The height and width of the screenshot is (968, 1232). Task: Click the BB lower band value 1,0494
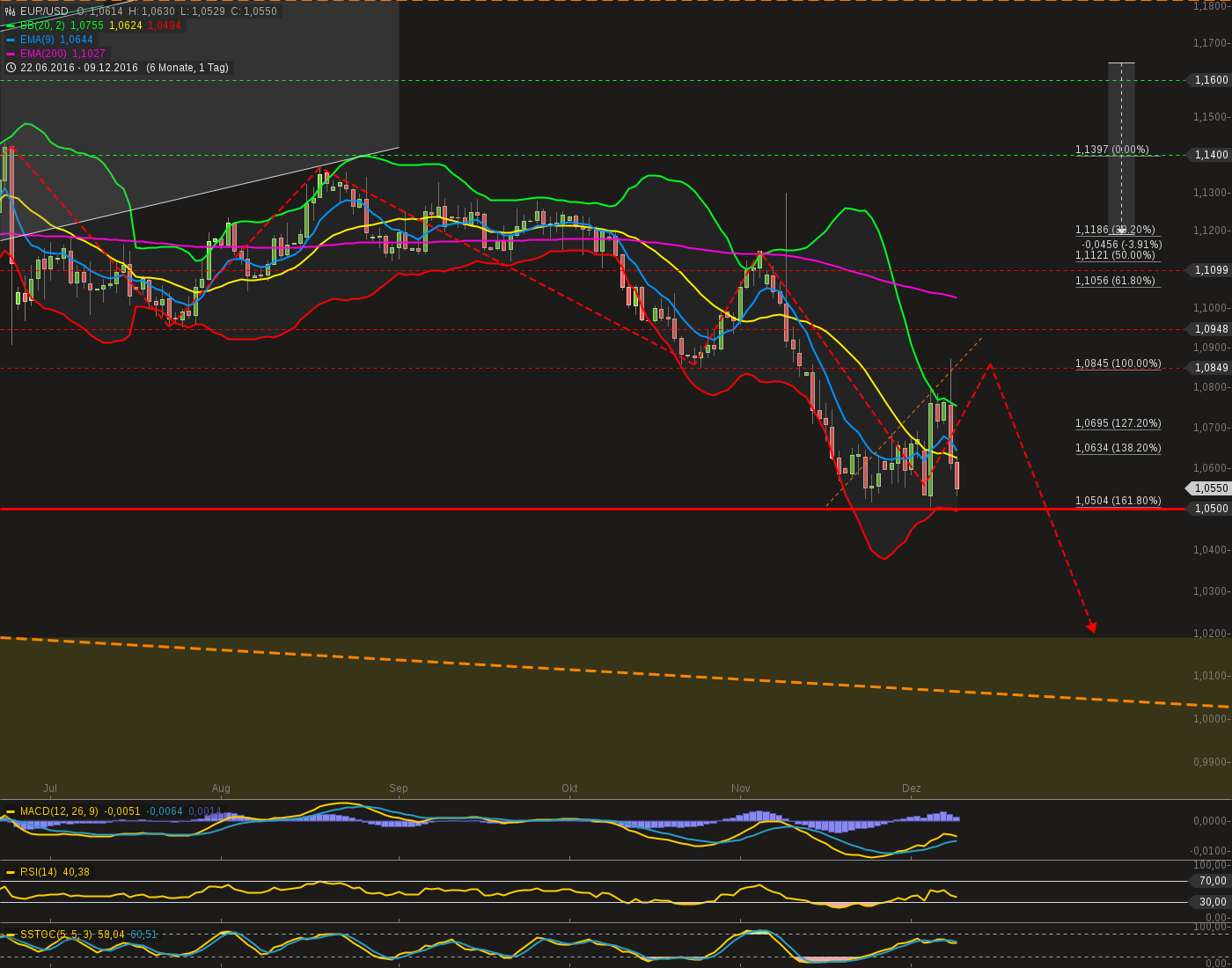pyautogui.click(x=165, y=26)
